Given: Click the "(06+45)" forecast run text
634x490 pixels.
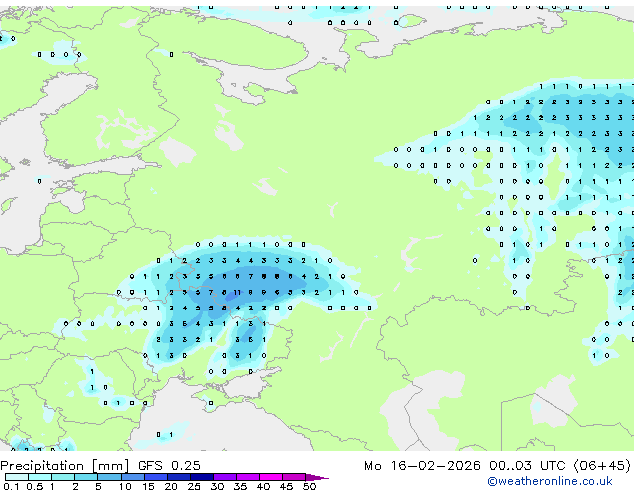Looking at the screenshot, I should 602,466.
